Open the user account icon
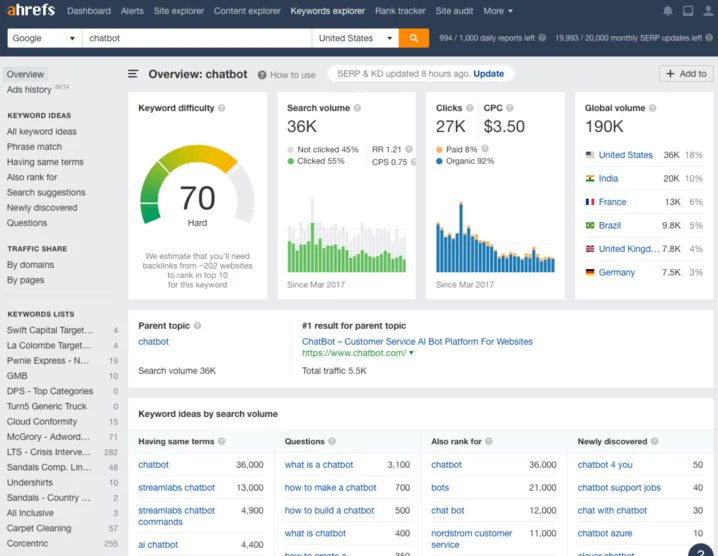This screenshot has width=718, height=556. pos(708,11)
